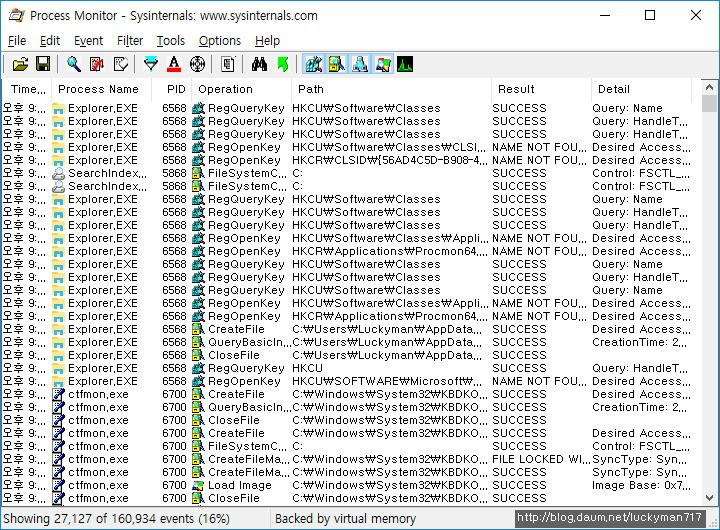Click the scrollbar down arrow

click(x=709, y=498)
